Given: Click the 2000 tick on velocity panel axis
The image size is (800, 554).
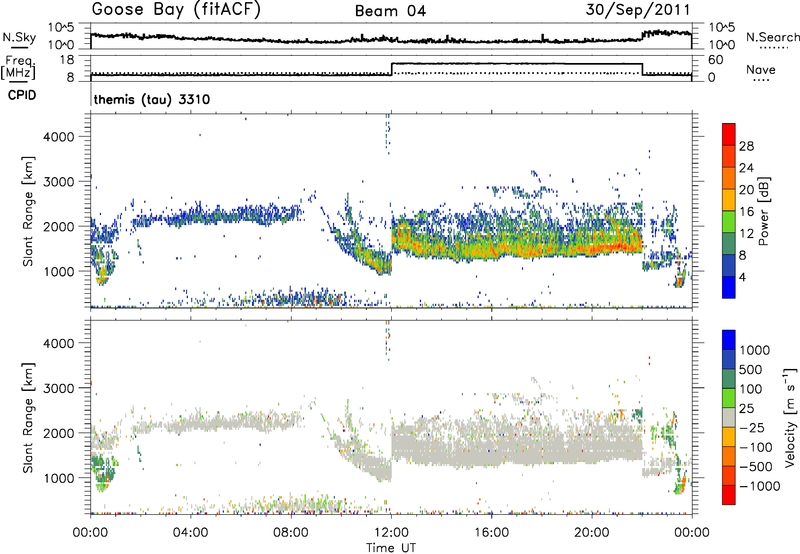Looking at the screenshot, I should [x=58, y=433].
